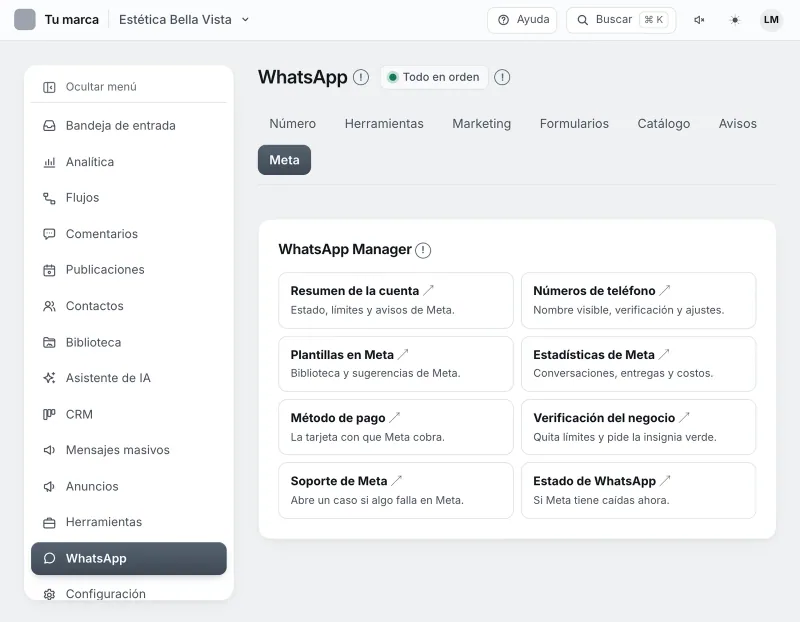
Task: Click description text 'La tarjeta con que Meta cobra.'
Action: (x=367, y=437)
